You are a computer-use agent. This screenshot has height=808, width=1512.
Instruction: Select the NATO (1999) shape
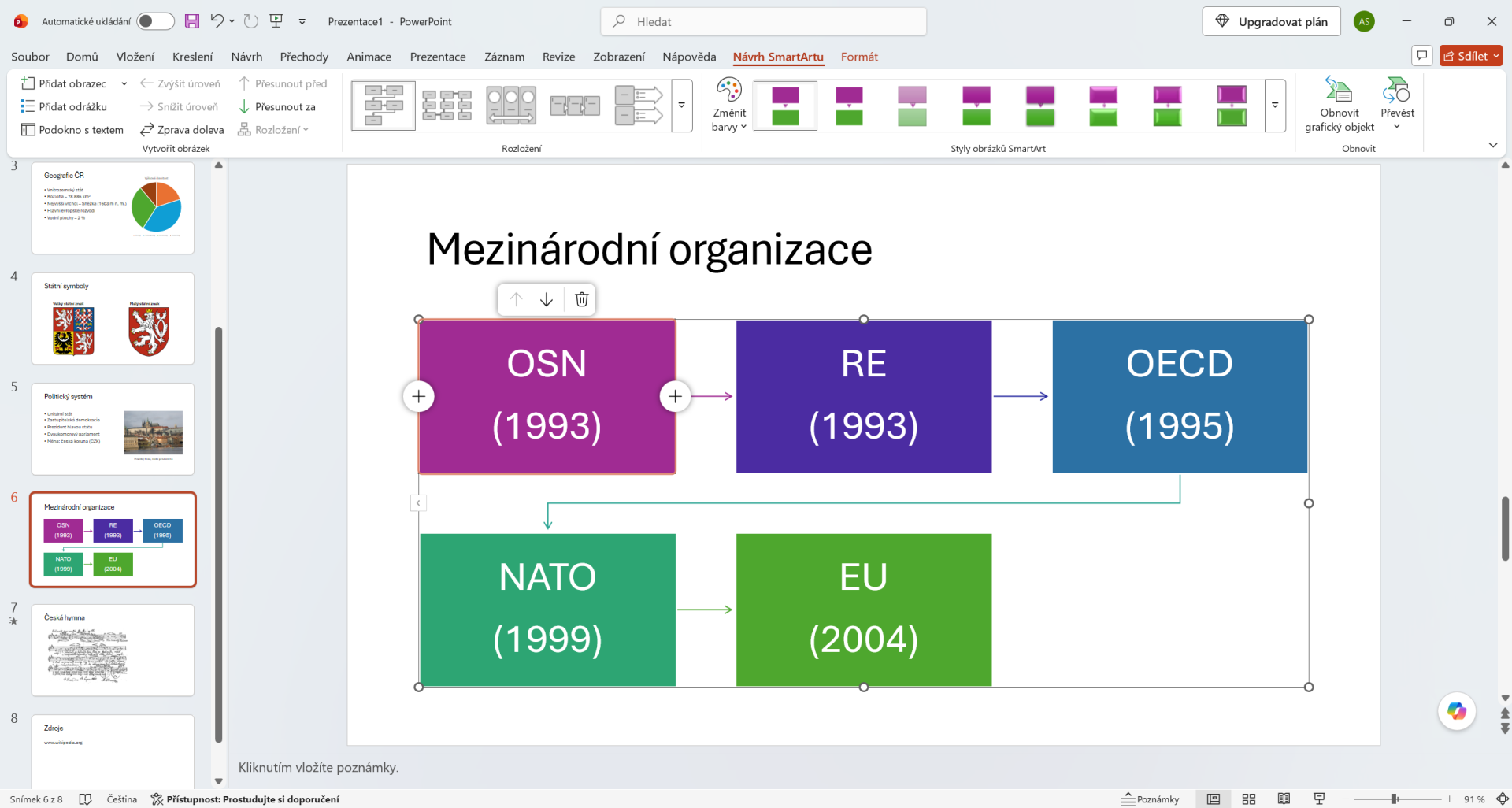coord(547,610)
